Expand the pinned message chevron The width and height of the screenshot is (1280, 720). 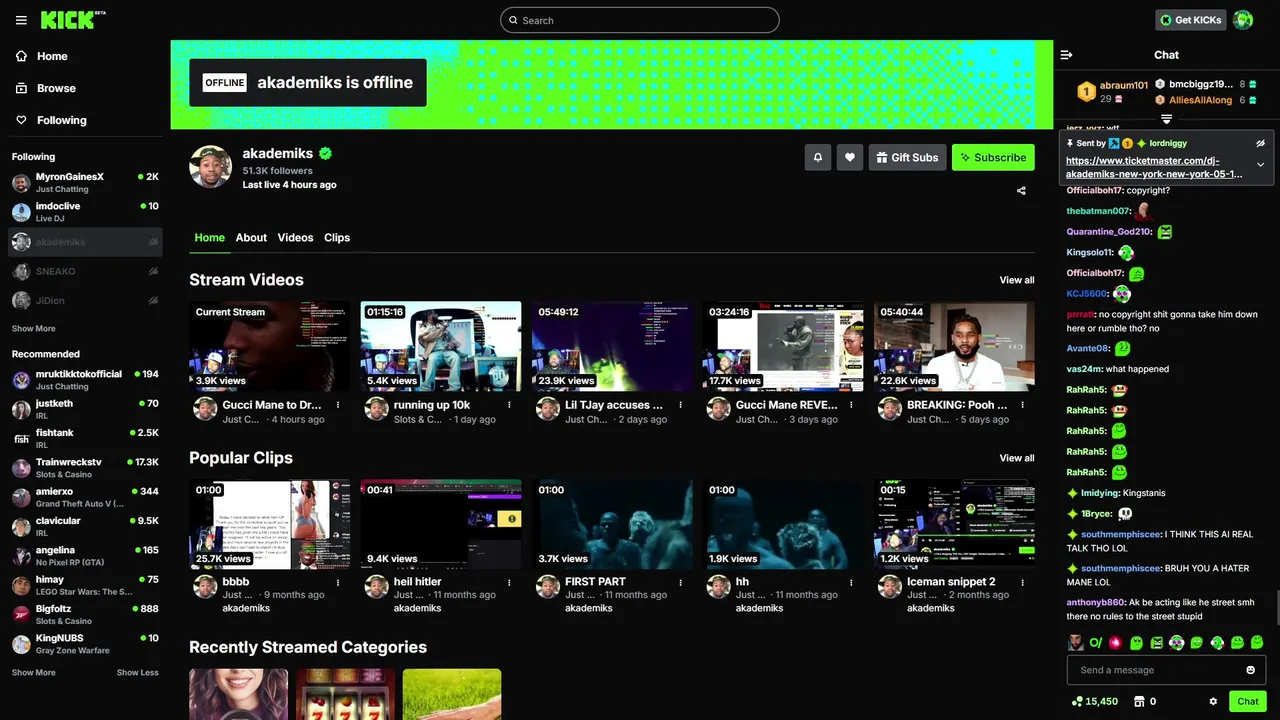click(1260, 165)
